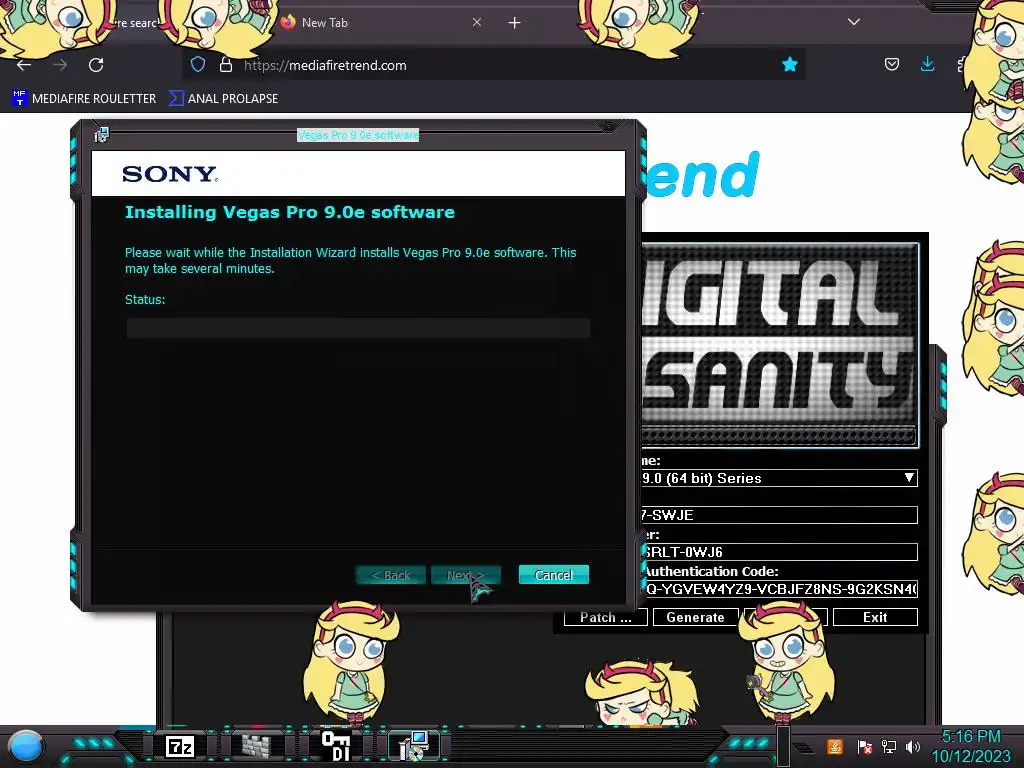Open the MEDIAFIRE ROULETTER bookmark

coord(84,99)
